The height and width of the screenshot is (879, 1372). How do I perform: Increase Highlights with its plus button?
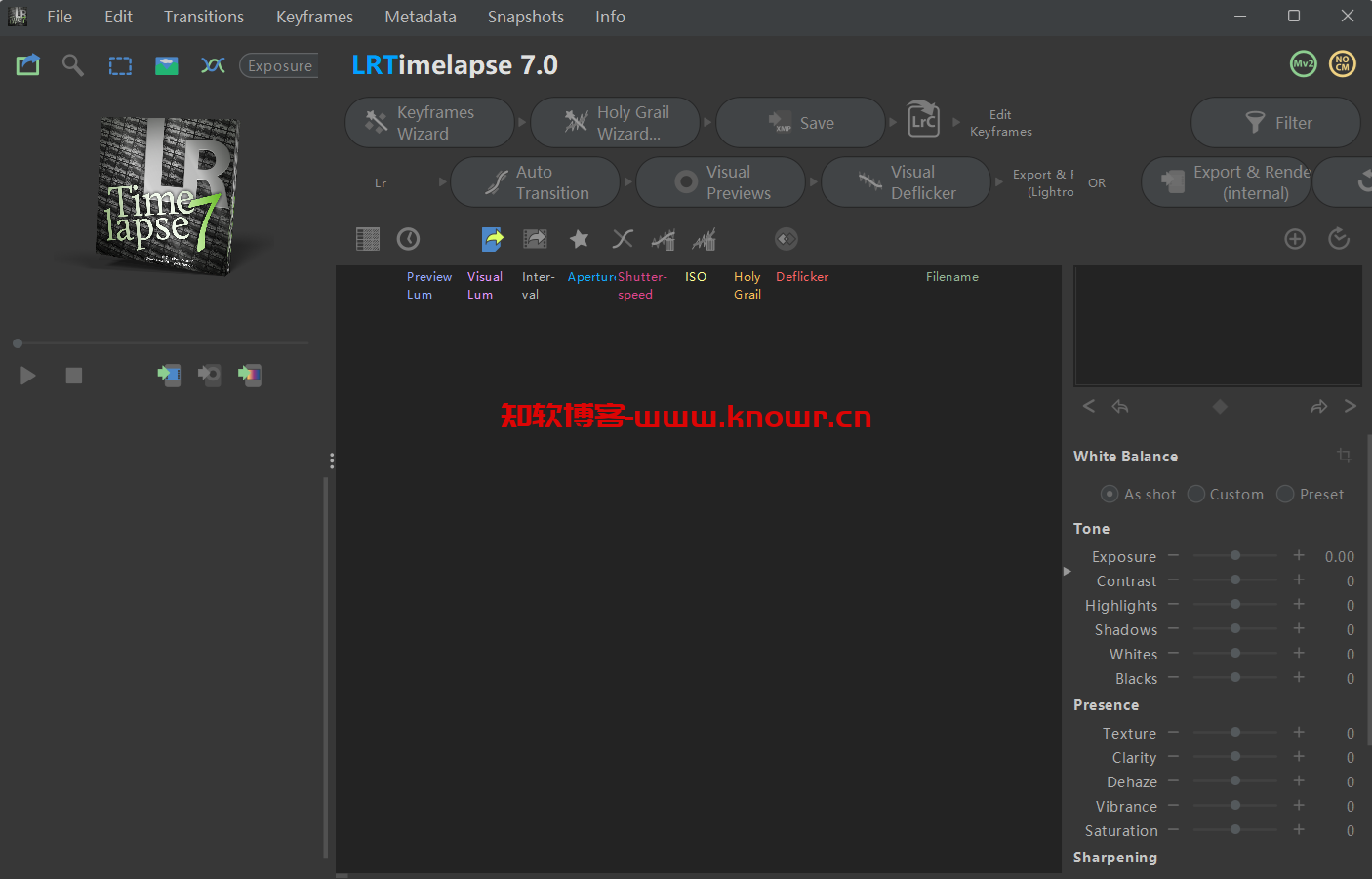1299,604
